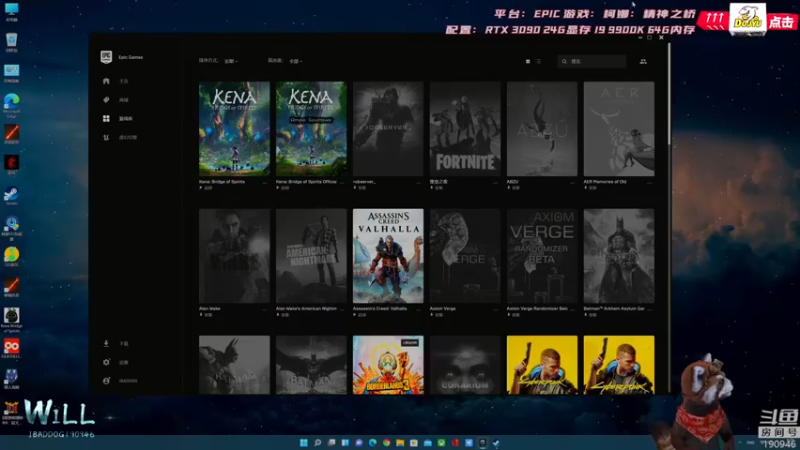Open Chrome from the taskbar
Image resolution: width=800 pixels, height=450 pixels.
386,442
